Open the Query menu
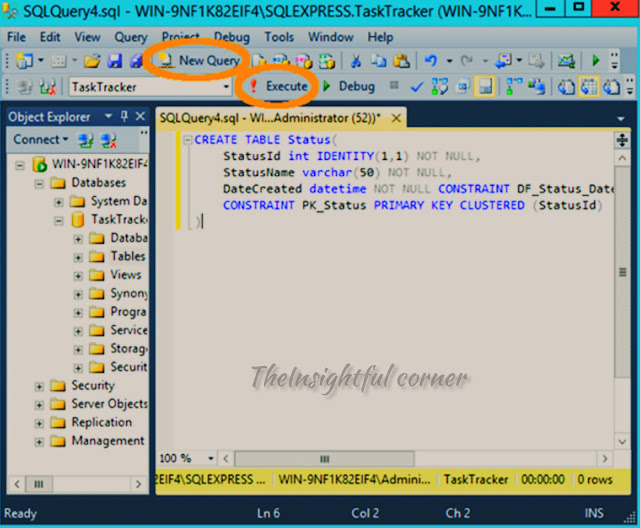Image resolution: width=640 pixels, height=528 pixels. click(131, 37)
